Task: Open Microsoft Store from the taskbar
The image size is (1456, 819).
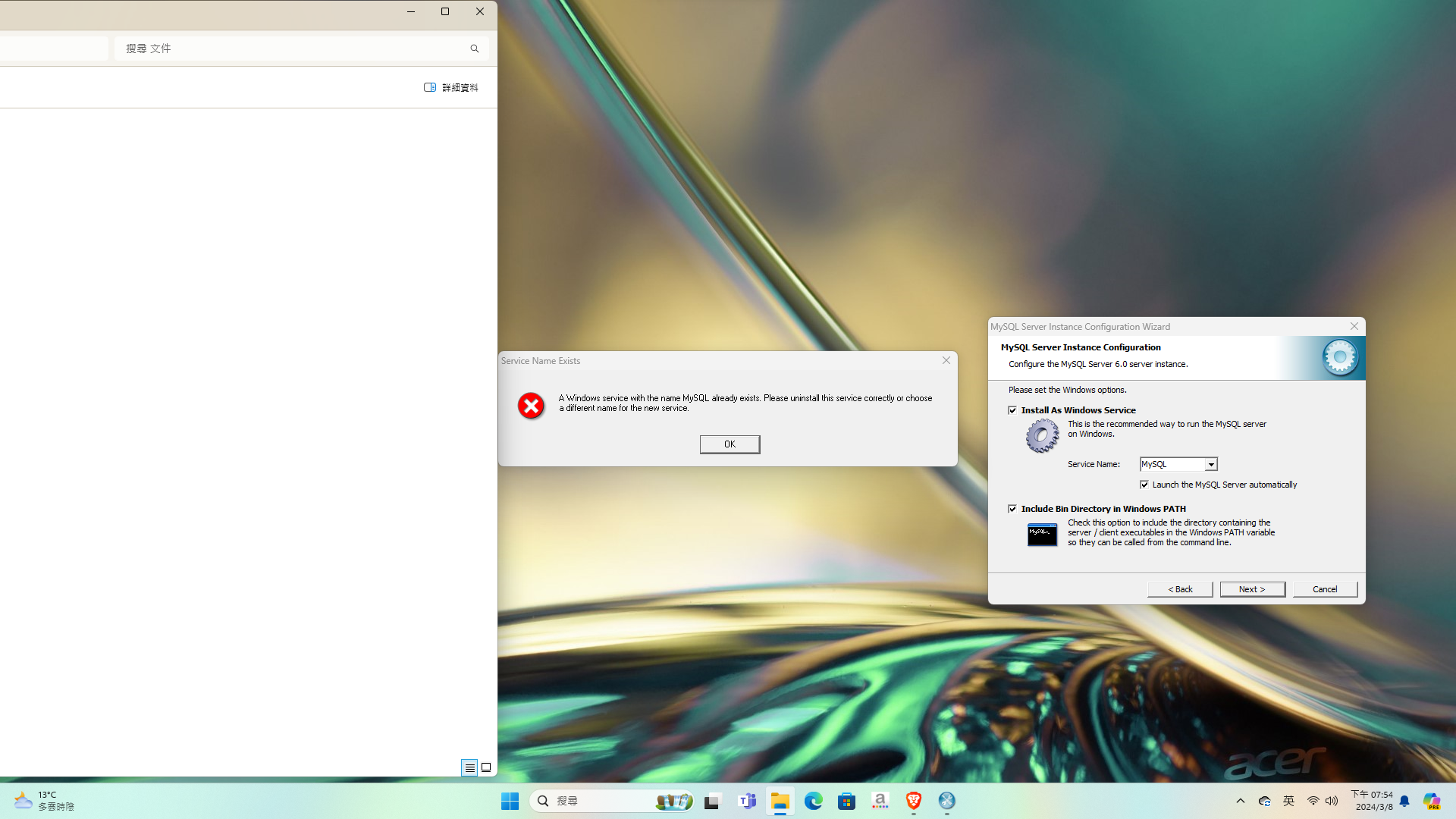Action: pyautogui.click(x=847, y=801)
